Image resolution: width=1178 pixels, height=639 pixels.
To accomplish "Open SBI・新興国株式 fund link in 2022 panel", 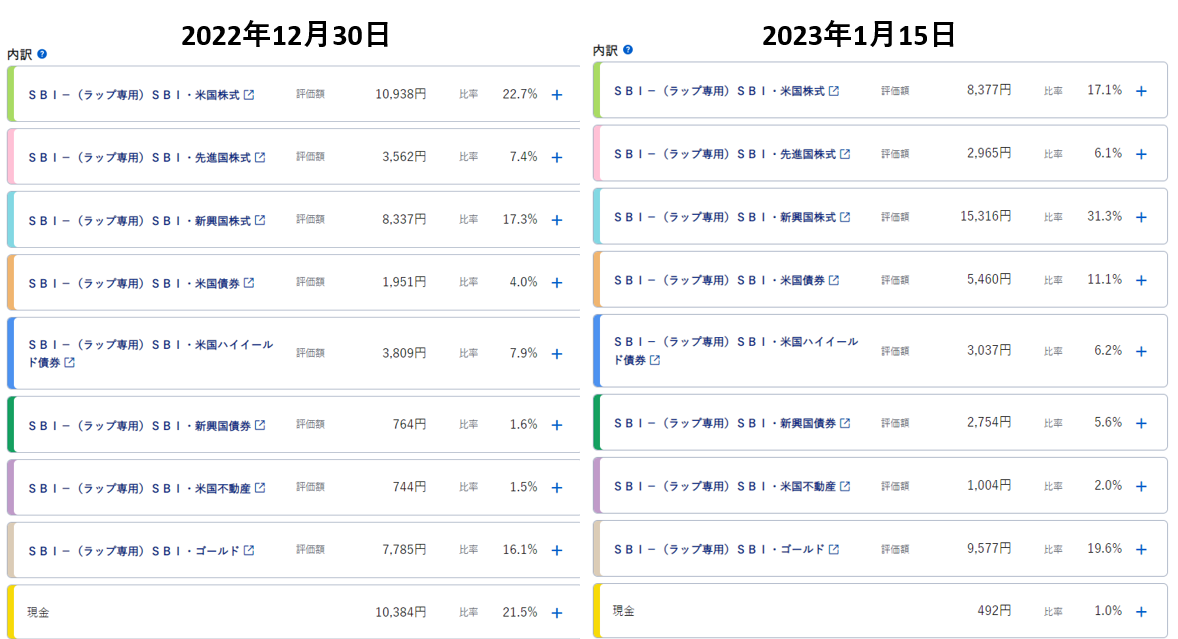I will click(140, 220).
